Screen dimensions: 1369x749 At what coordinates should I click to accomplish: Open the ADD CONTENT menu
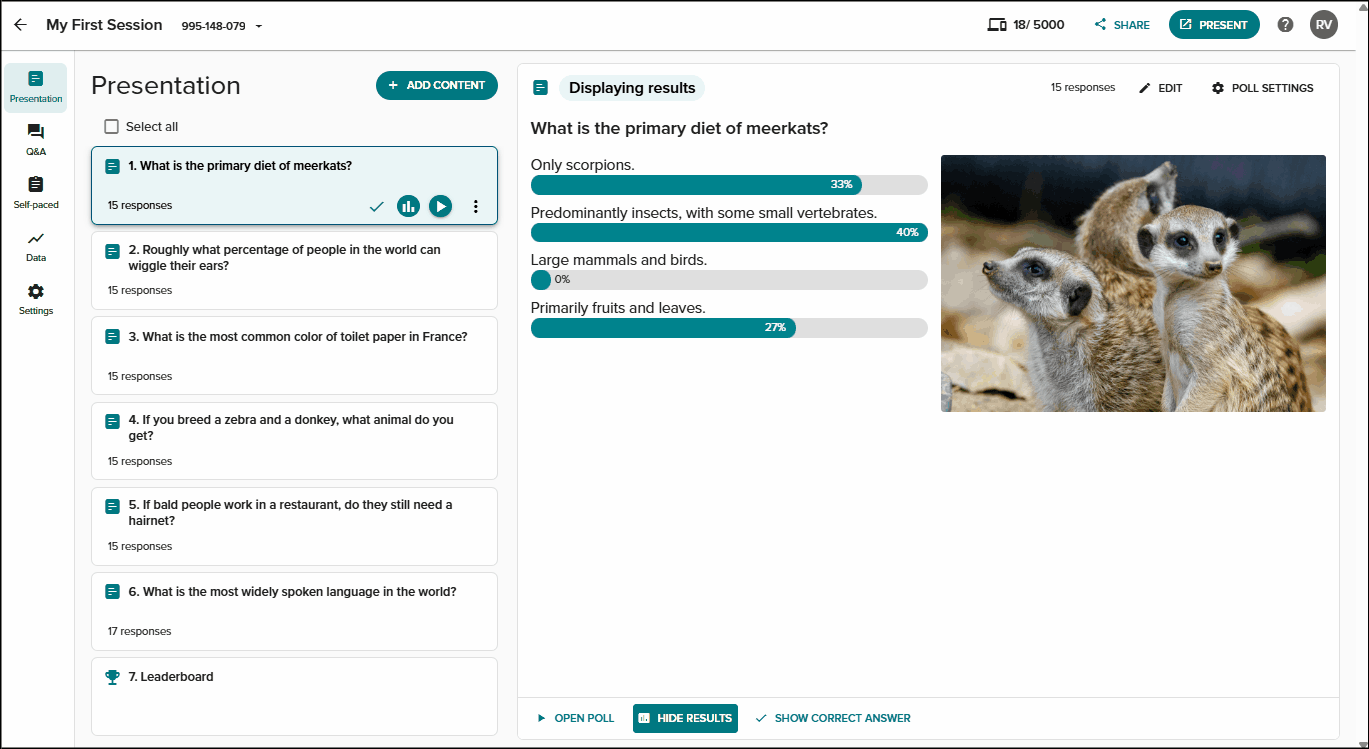tap(437, 85)
